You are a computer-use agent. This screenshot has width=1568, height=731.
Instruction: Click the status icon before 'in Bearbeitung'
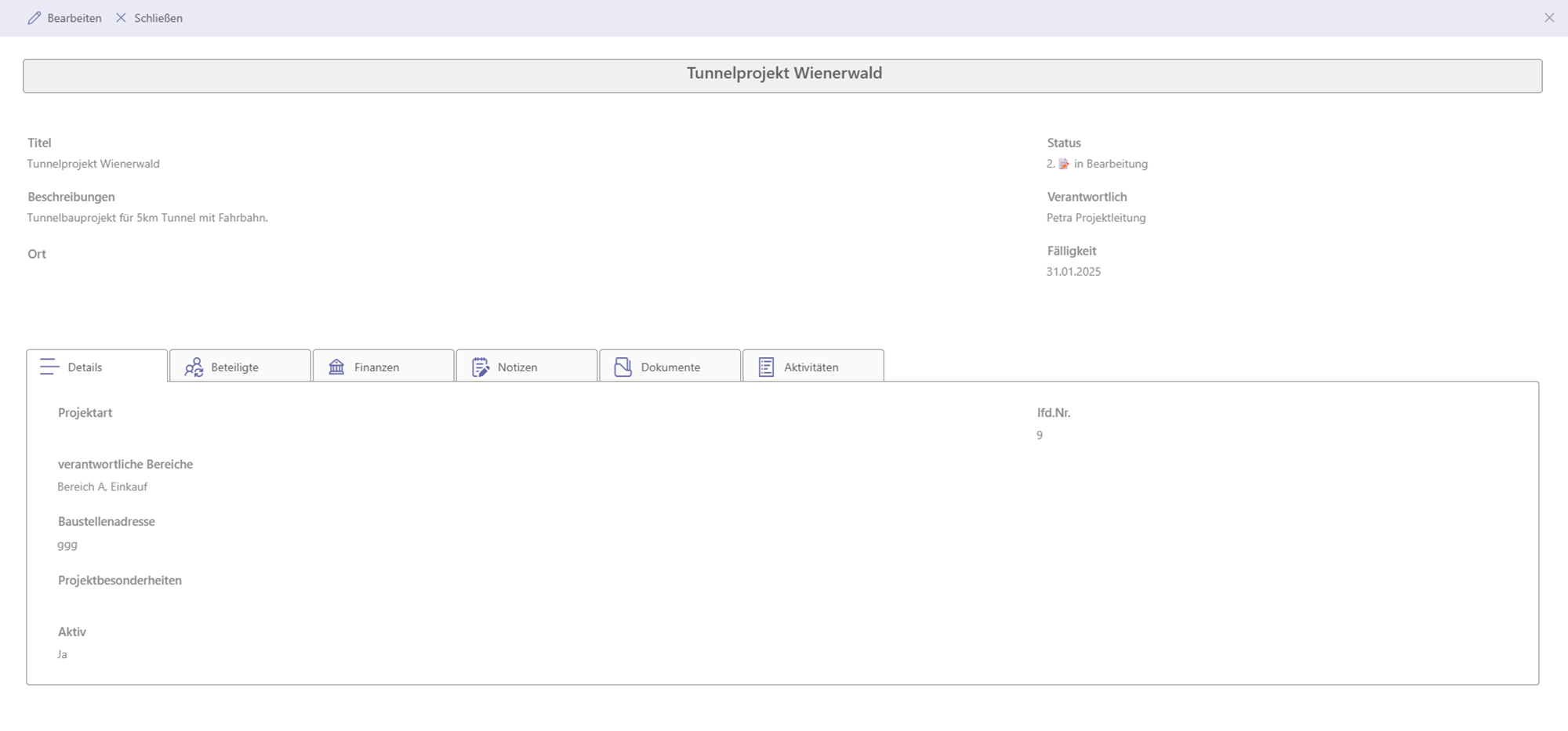coord(1064,164)
